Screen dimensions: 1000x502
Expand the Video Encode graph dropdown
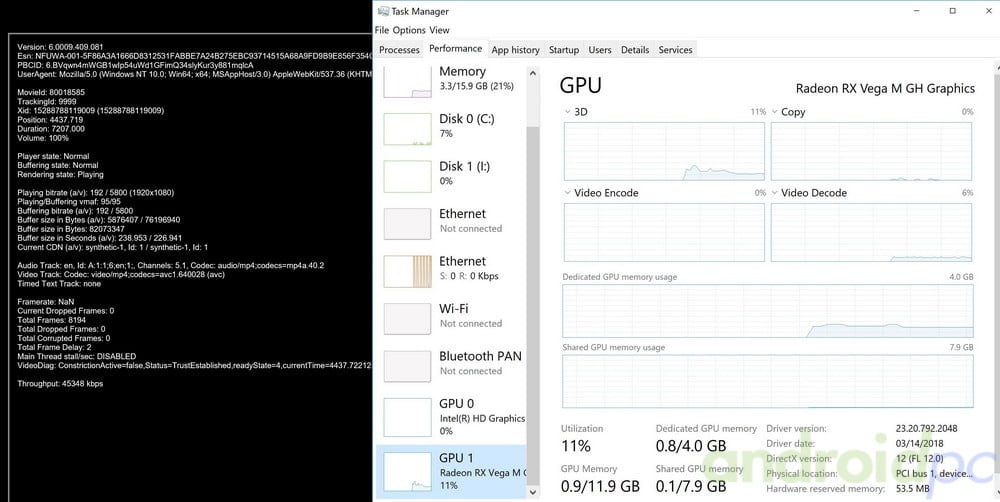coord(568,193)
